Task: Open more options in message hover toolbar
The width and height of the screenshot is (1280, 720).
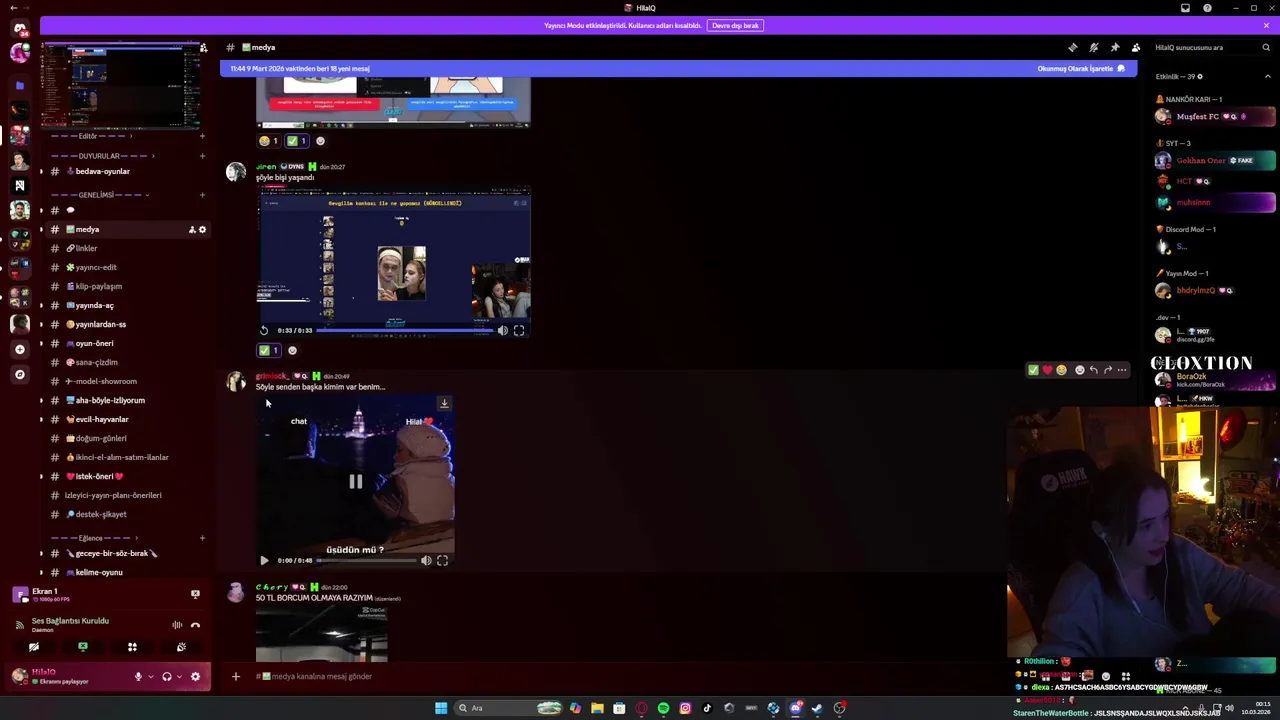Action: pyautogui.click(x=1122, y=370)
